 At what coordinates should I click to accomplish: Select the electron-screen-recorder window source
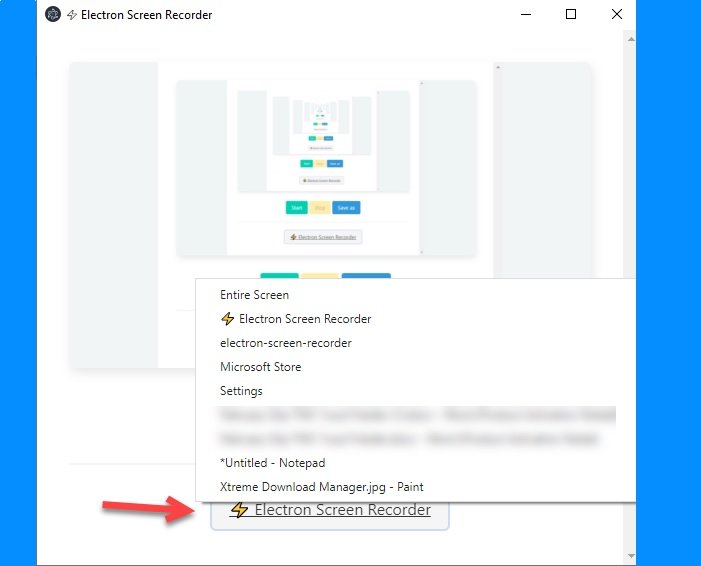click(285, 343)
